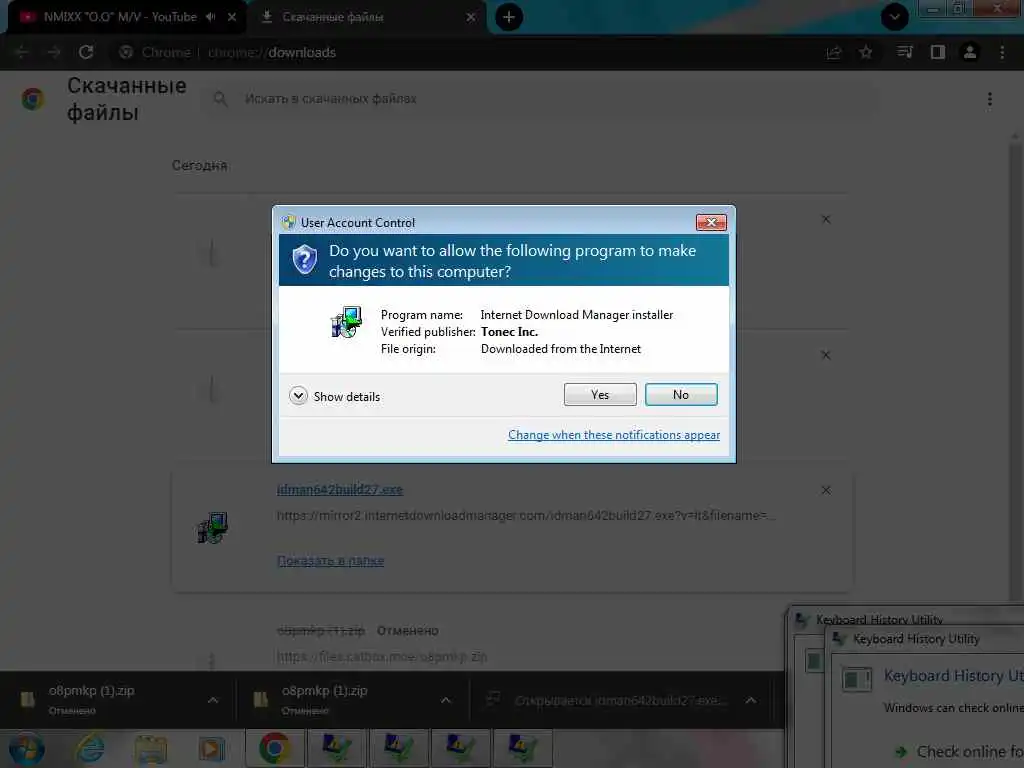Click the Chrome logo on downloads page
This screenshot has width=1024, height=768.
pyautogui.click(x=33, y=99)
